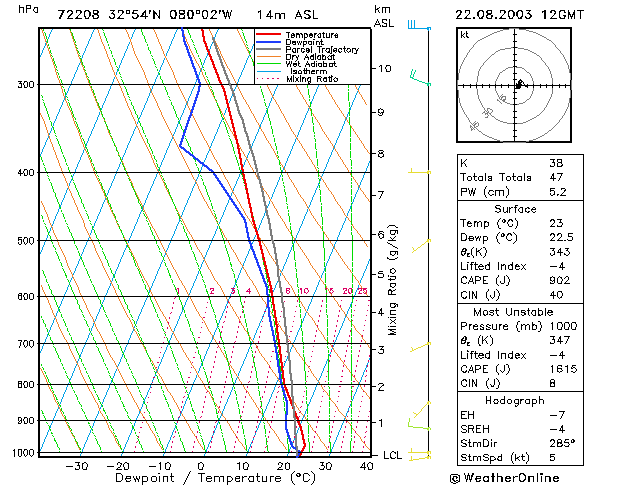Click the 700 hPa pressure axis label

(x=26, y=344)
